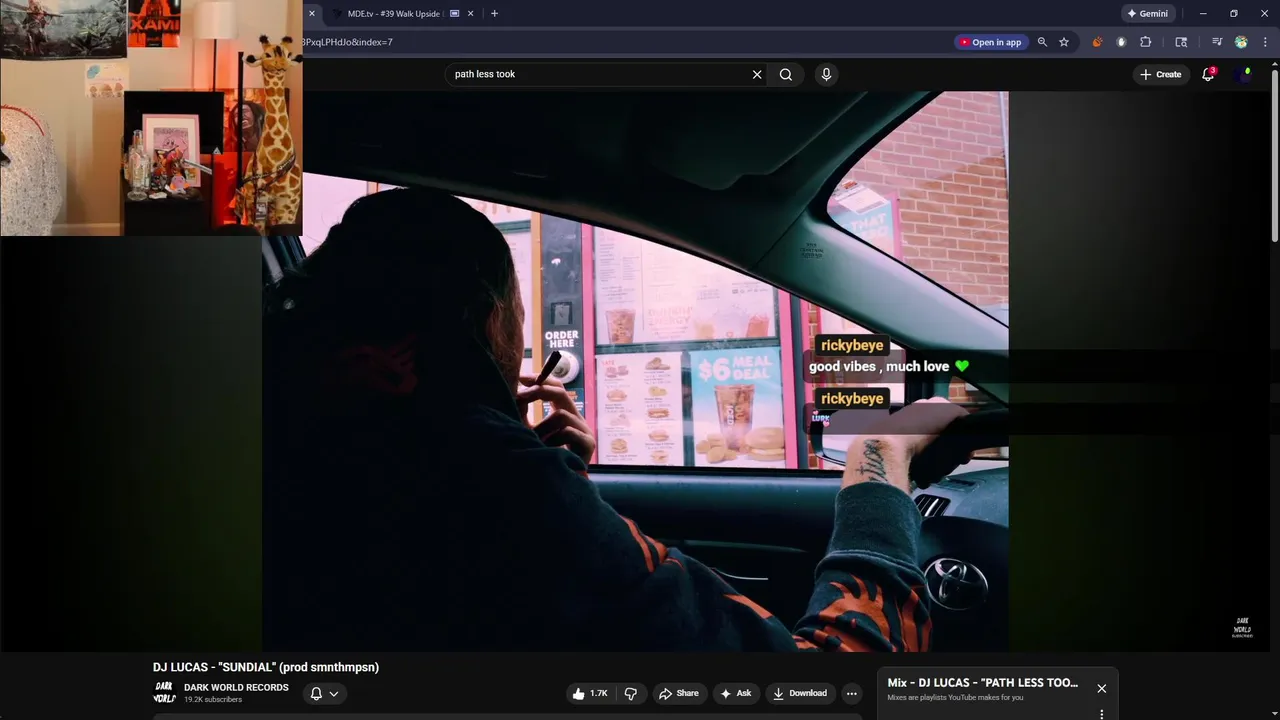This screenshot has height=720, width=1280.
Task: Click the YouTube search magnifier button
Action: pos(786,74)
